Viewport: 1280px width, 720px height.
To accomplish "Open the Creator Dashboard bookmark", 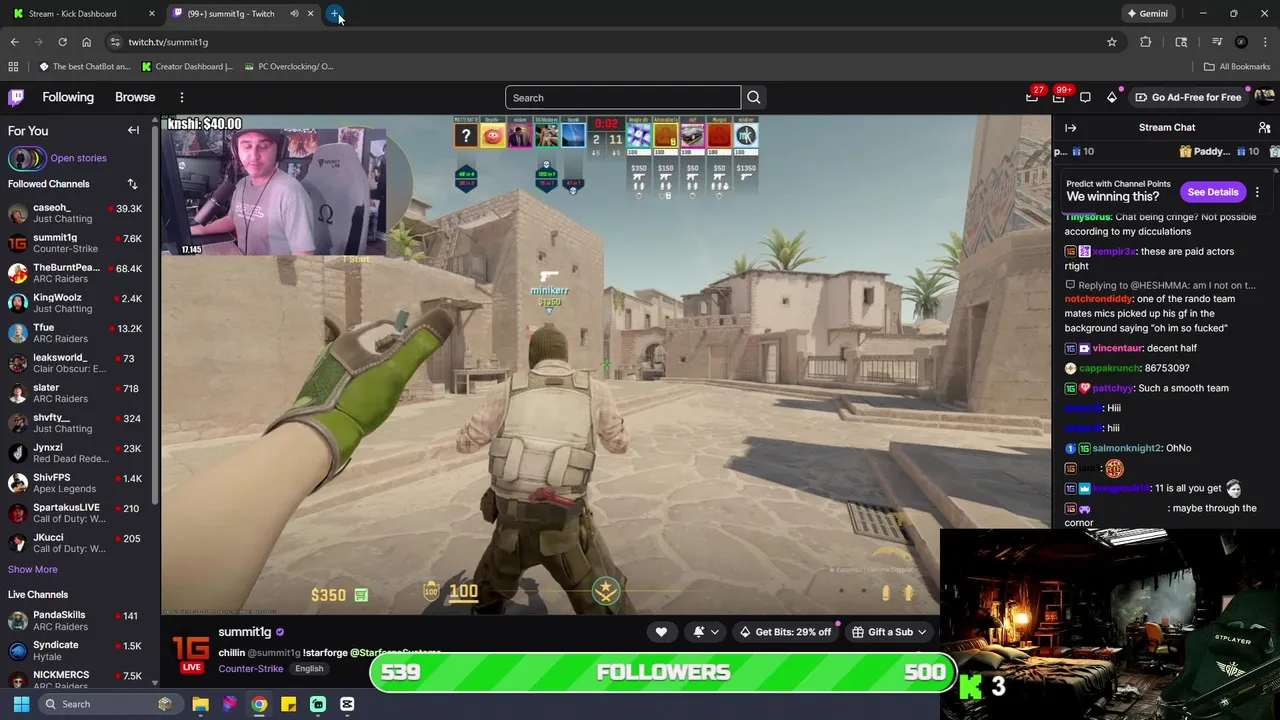I will click(x=187, y=67).
